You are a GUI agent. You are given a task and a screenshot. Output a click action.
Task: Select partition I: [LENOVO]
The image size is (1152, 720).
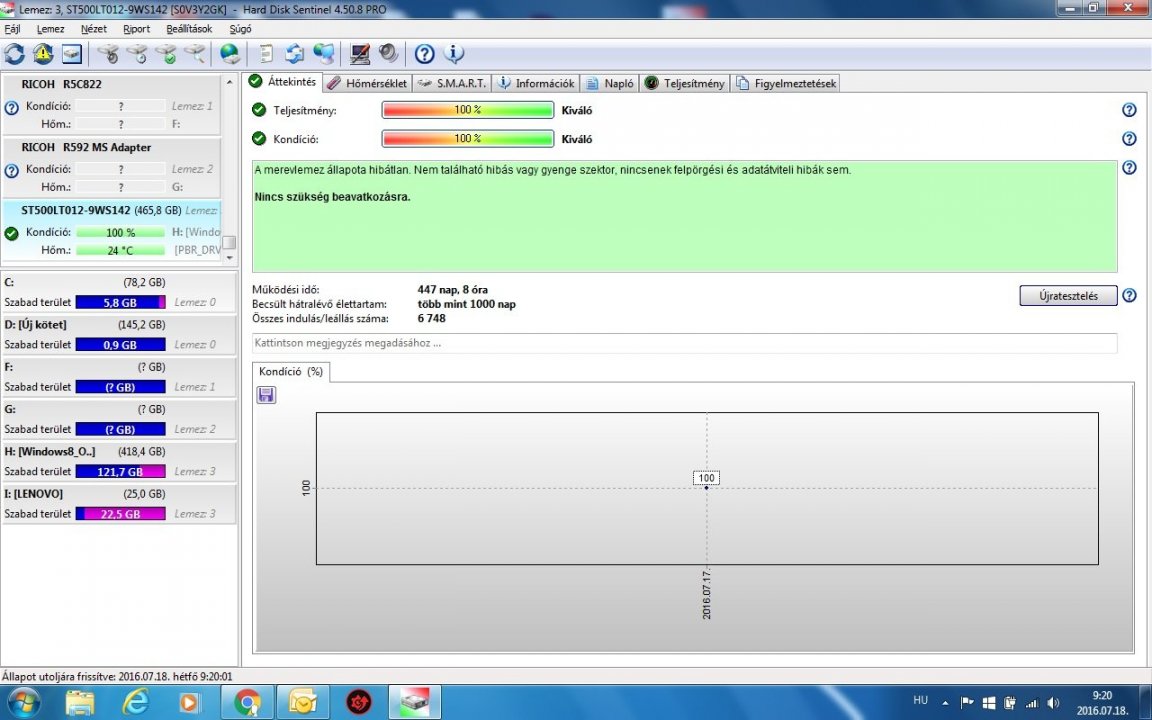point(118,504)
